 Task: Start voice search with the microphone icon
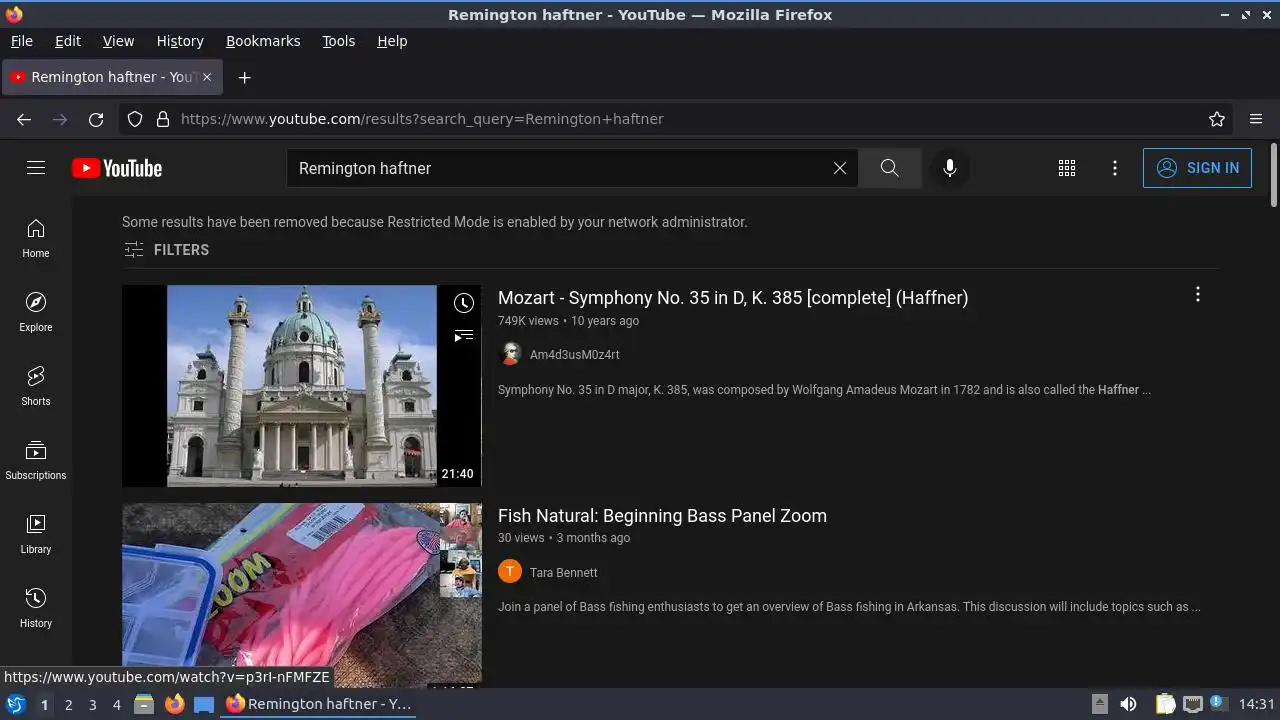(x=950, y=168)
